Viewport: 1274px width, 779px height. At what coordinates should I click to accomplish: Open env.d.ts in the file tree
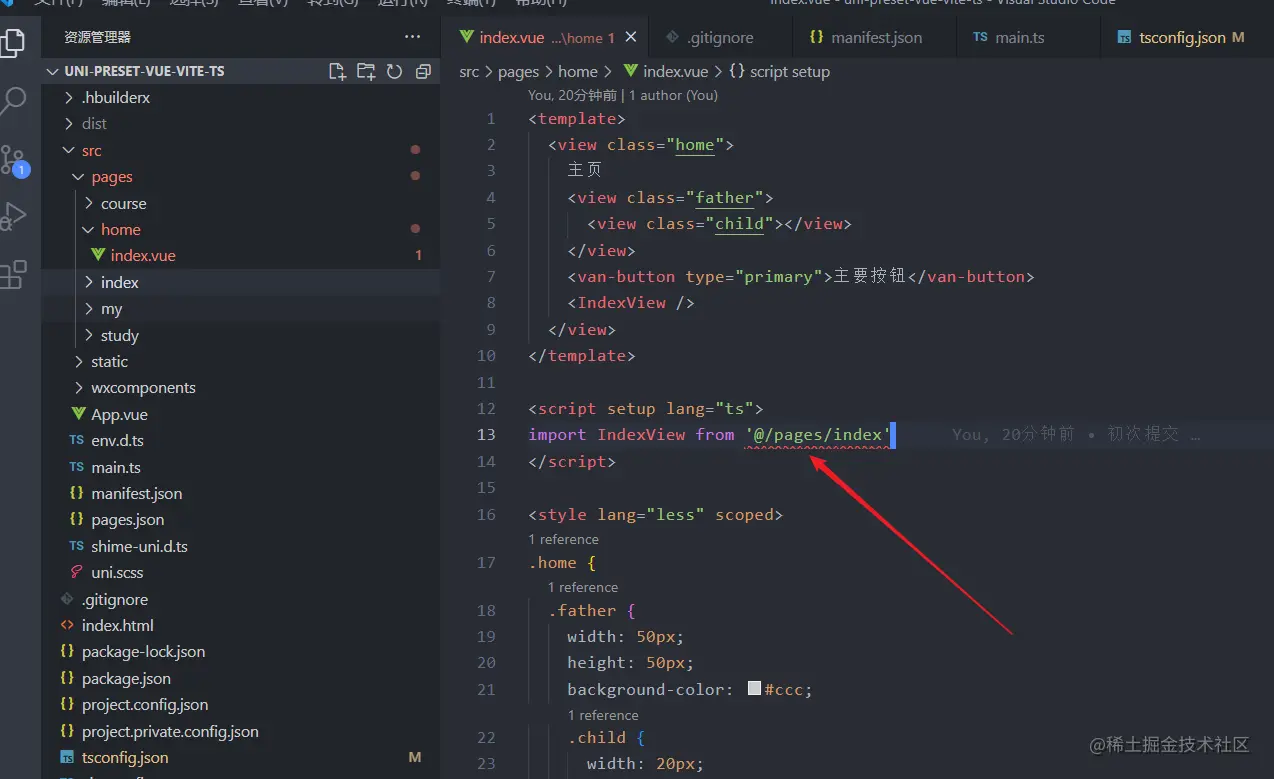pyautogui.click(x=240, y=440)
